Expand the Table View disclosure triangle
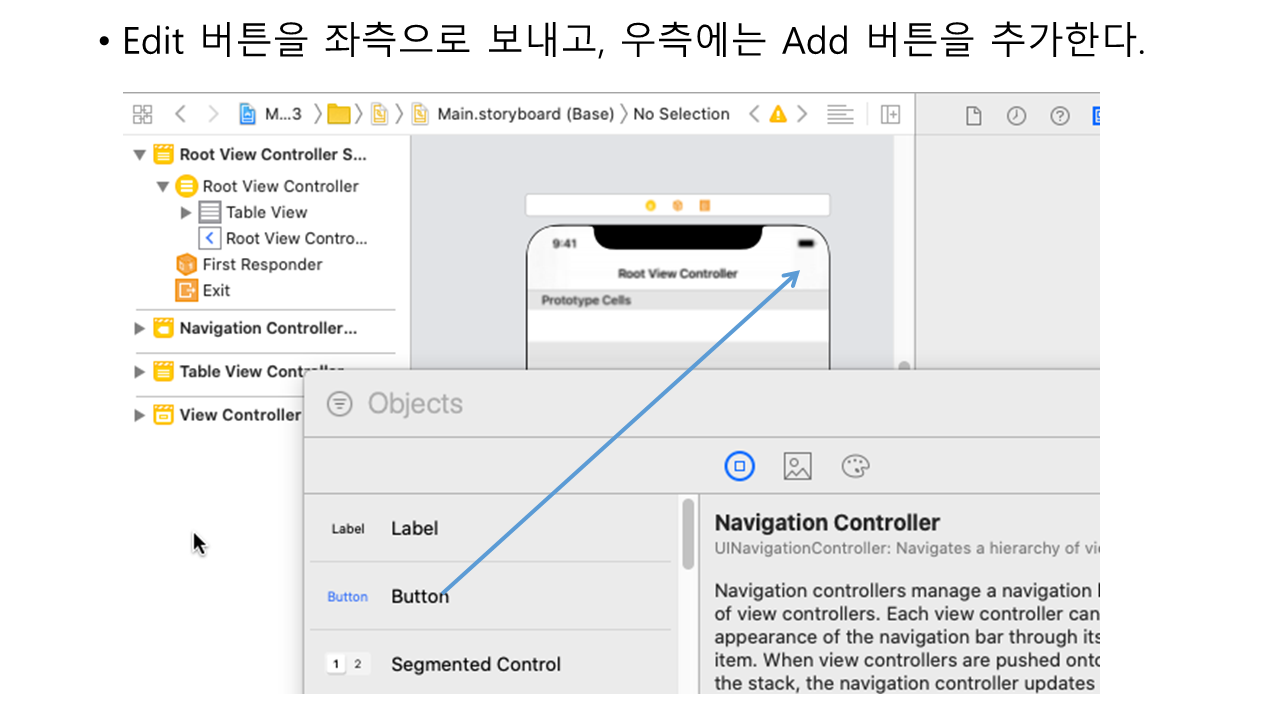 click(x=186, y=212)
